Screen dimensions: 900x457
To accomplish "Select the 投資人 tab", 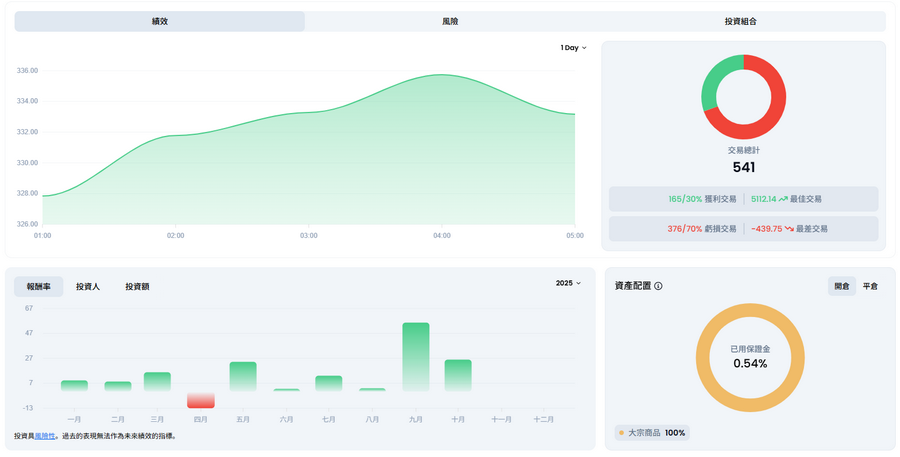I will click(x=88, y=286).
